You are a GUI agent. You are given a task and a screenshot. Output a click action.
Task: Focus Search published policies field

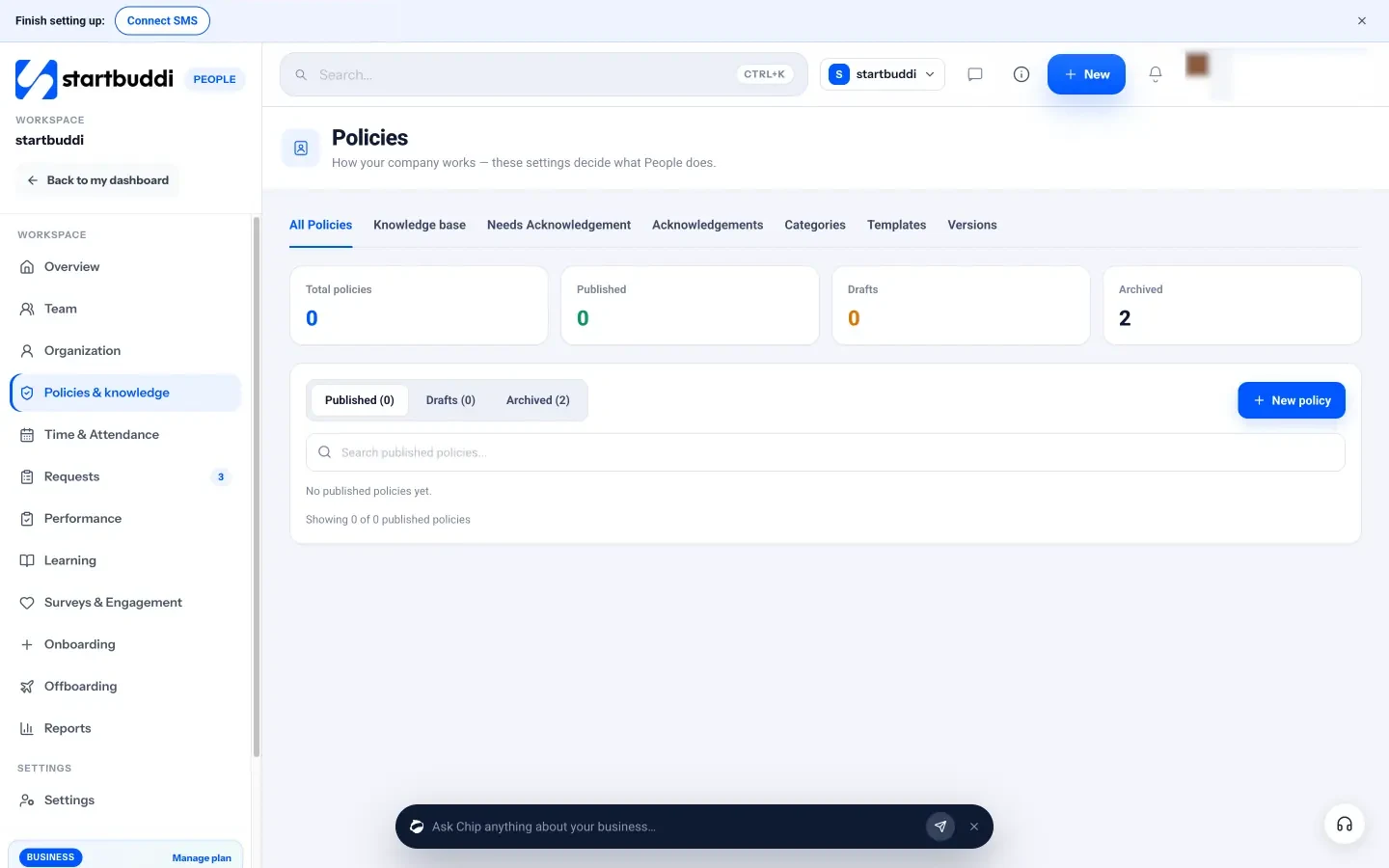coord(826,452)
